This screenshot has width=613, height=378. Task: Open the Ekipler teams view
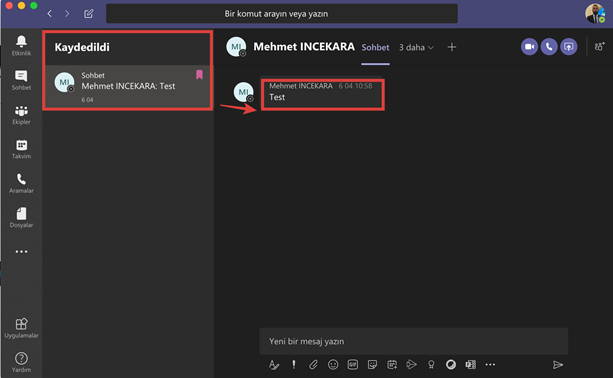tap(21, 115)
